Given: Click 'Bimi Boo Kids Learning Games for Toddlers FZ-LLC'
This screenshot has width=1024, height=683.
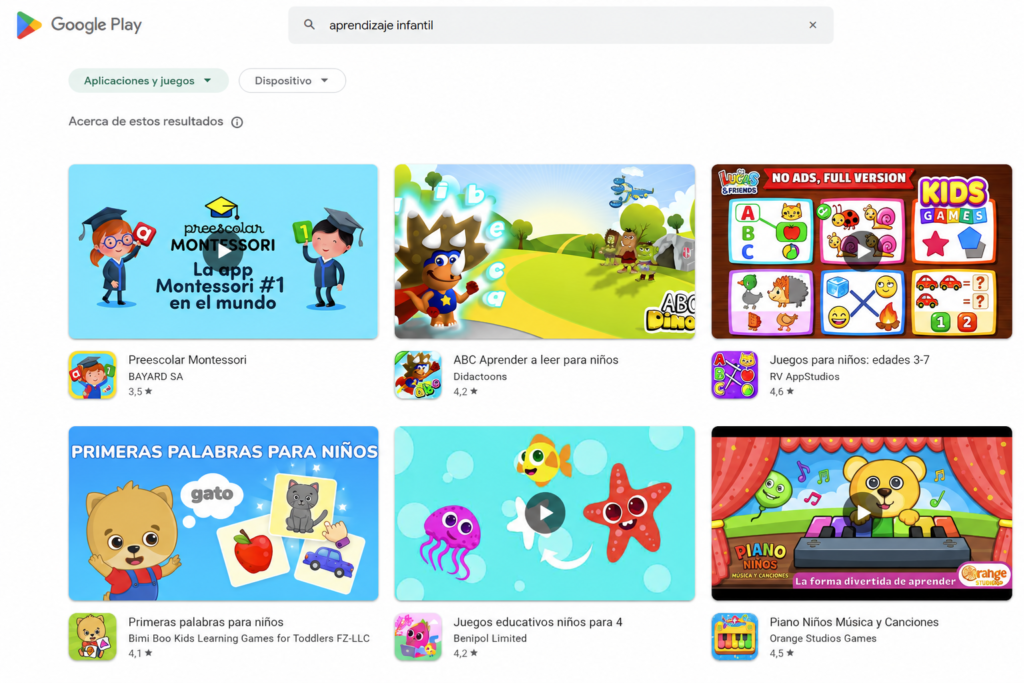Looking at the screenshot, I should click(x=249, y=639).
